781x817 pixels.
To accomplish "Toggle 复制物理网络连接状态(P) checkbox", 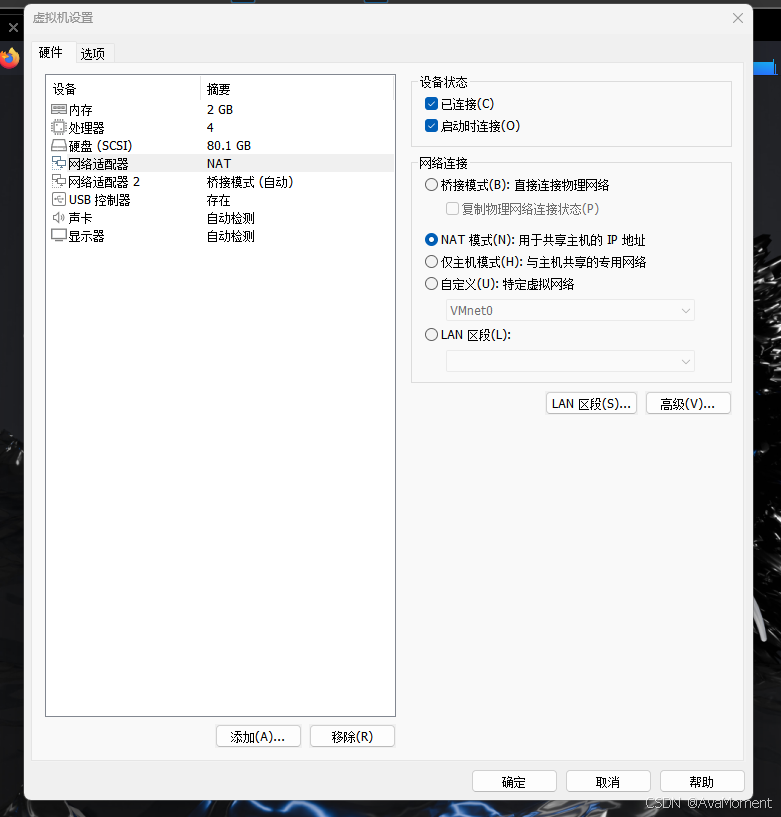I will [x=452, y=209].
